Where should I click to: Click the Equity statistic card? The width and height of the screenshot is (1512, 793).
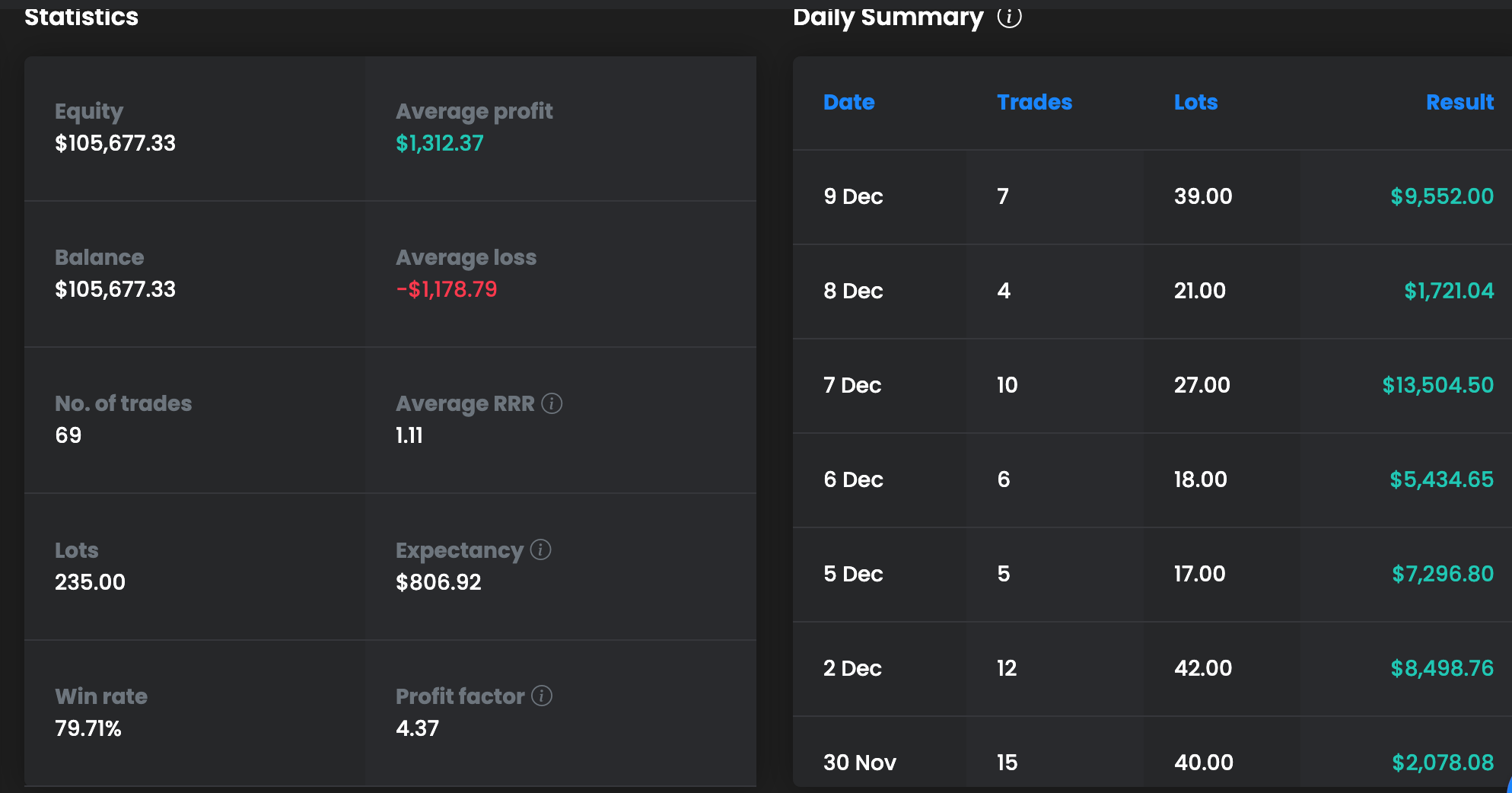[194, 128]
